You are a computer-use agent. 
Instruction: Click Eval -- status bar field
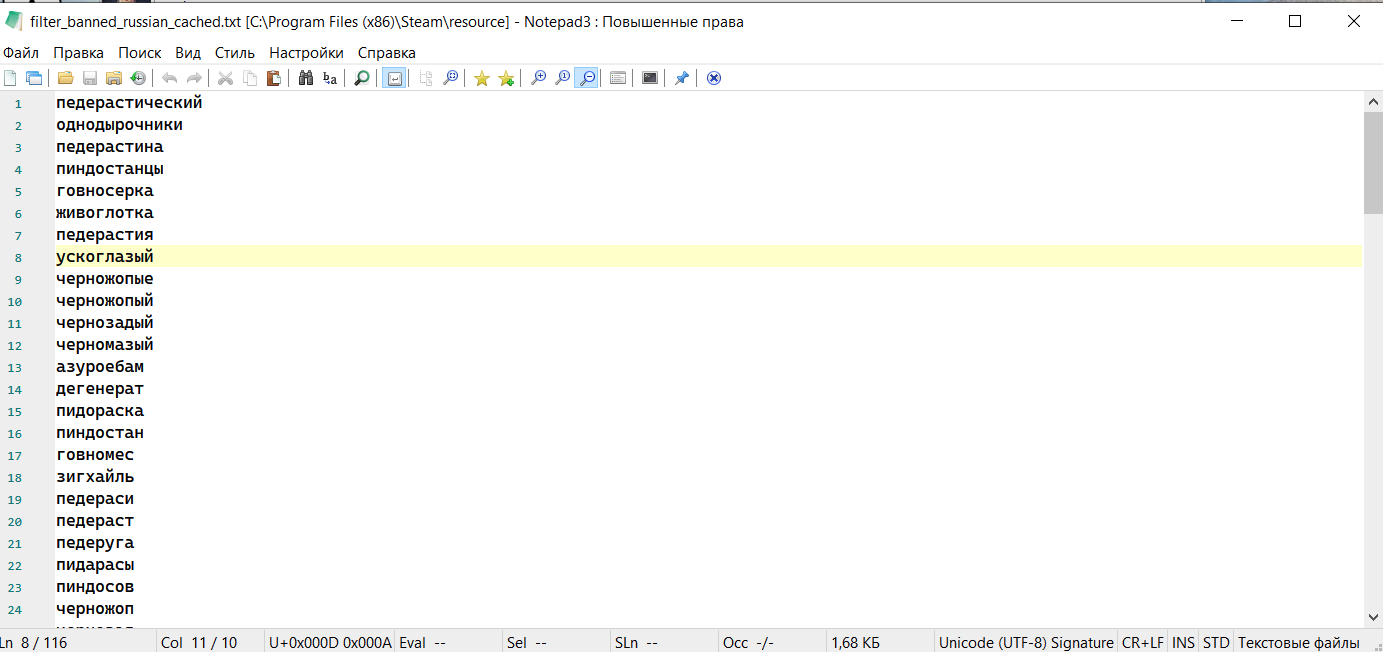[422, 642]
